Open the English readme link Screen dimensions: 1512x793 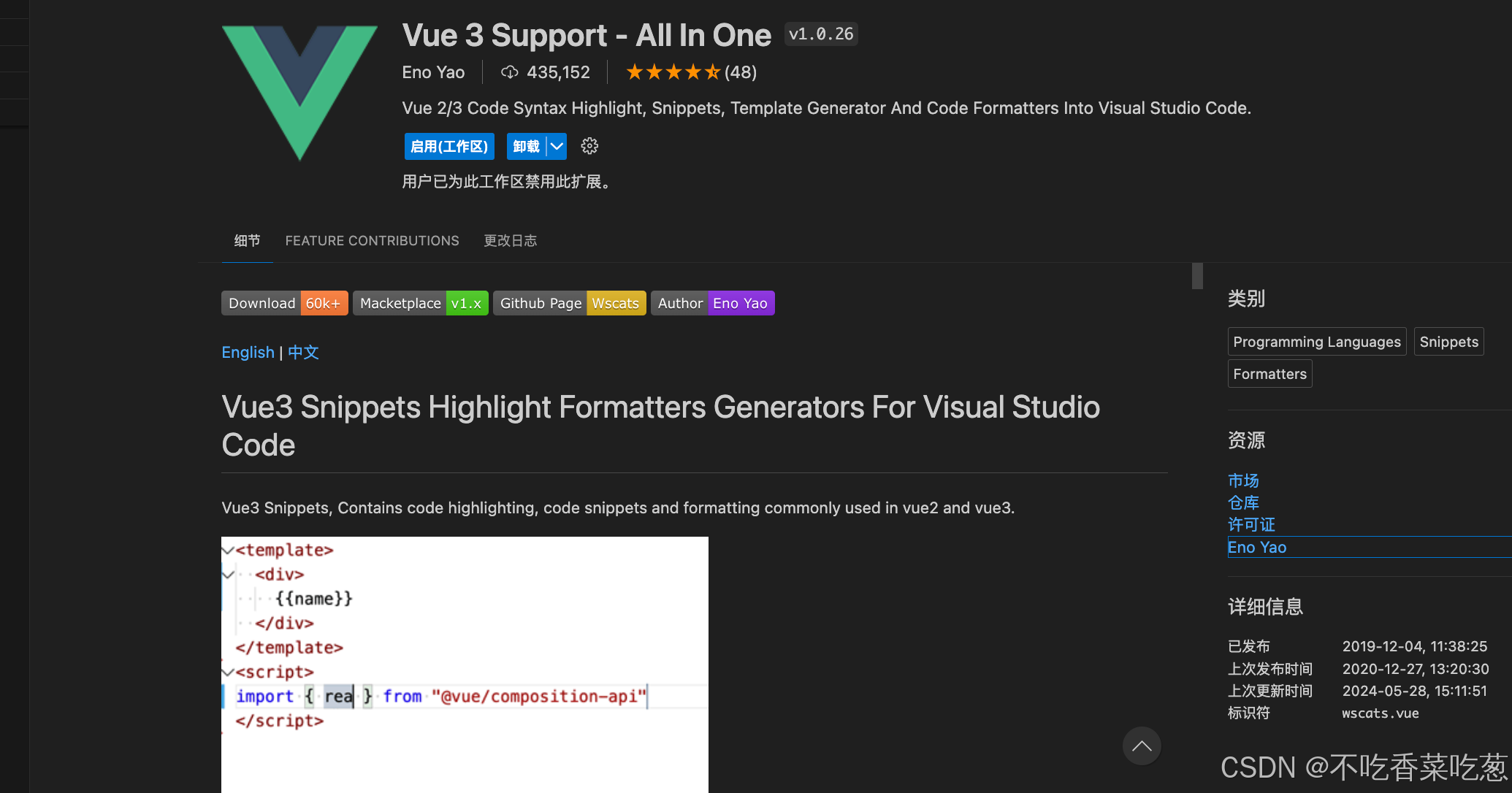coord(248,353)
